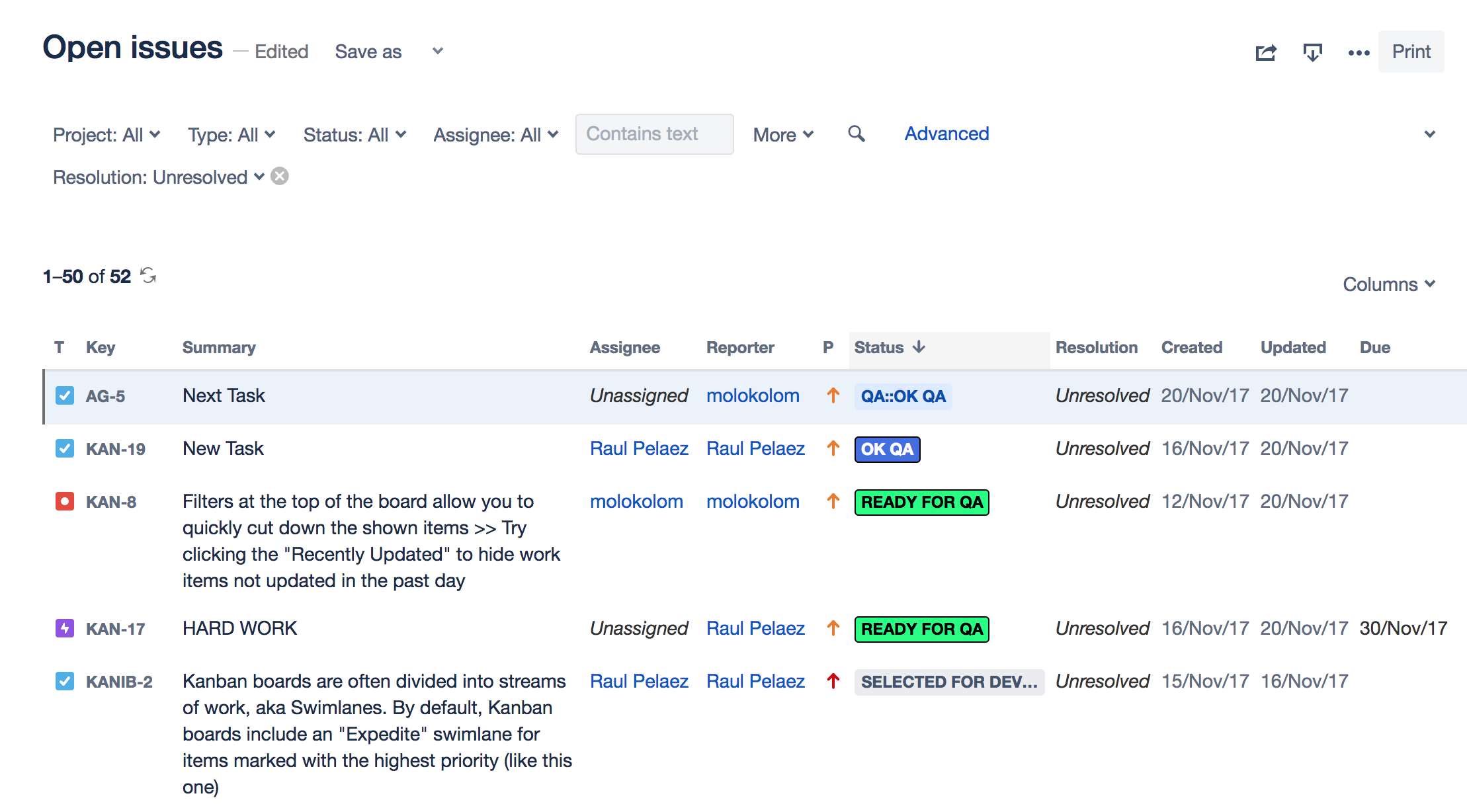Open the Status: All filter dropdown

[x=355, y=135]
